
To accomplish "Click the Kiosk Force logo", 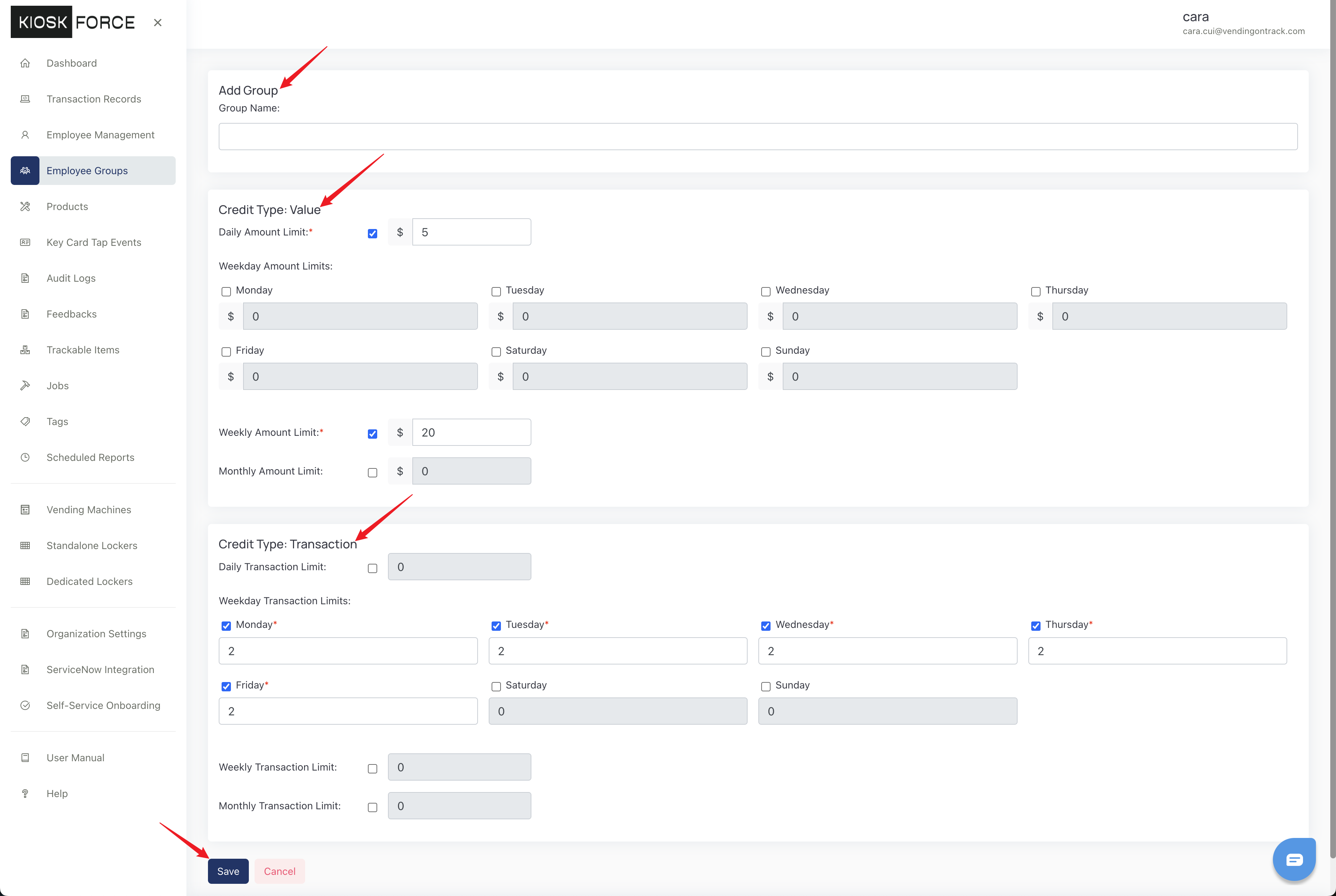I will [72, 22].
